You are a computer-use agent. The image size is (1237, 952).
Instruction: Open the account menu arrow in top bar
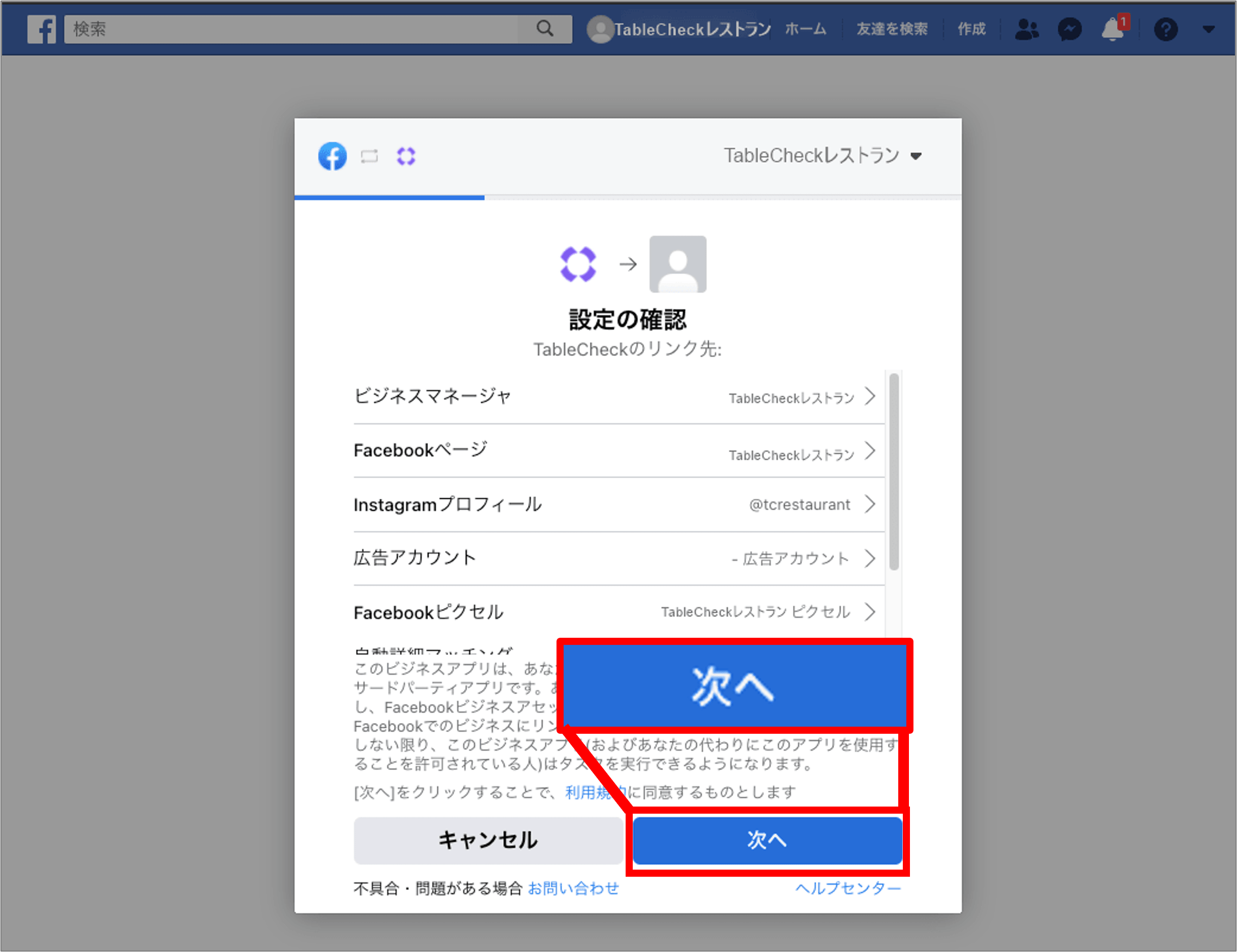pyautogui.click(x=1208, y=29)
